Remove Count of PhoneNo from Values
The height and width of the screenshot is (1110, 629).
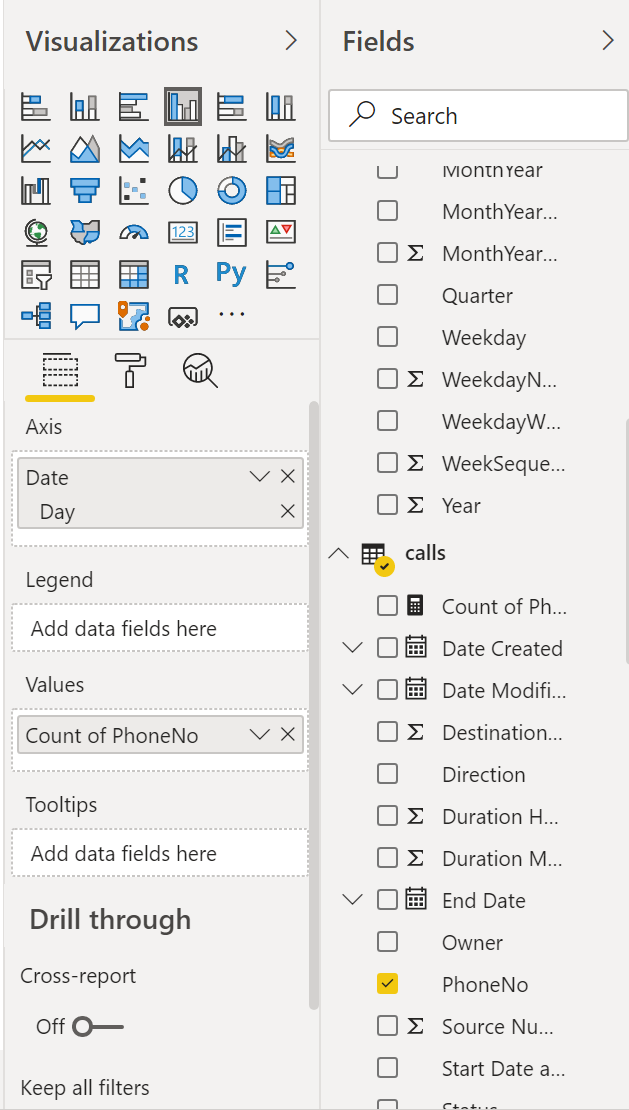click(288, 736)
